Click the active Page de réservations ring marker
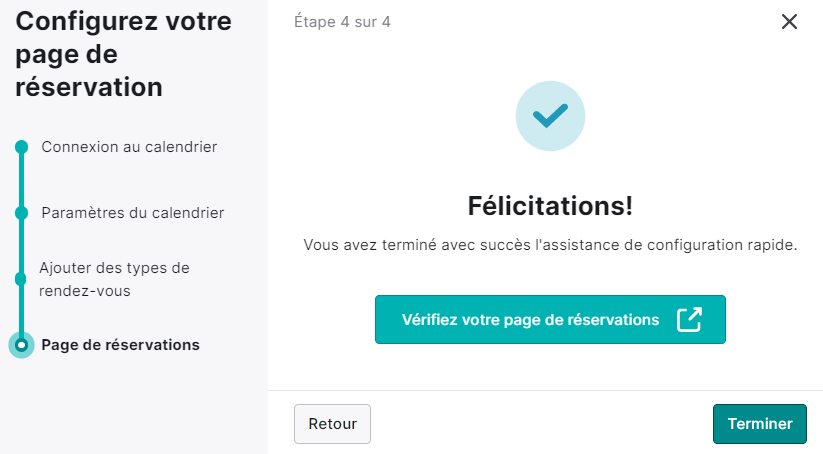823x454 pixels. (x=22, y=345)
